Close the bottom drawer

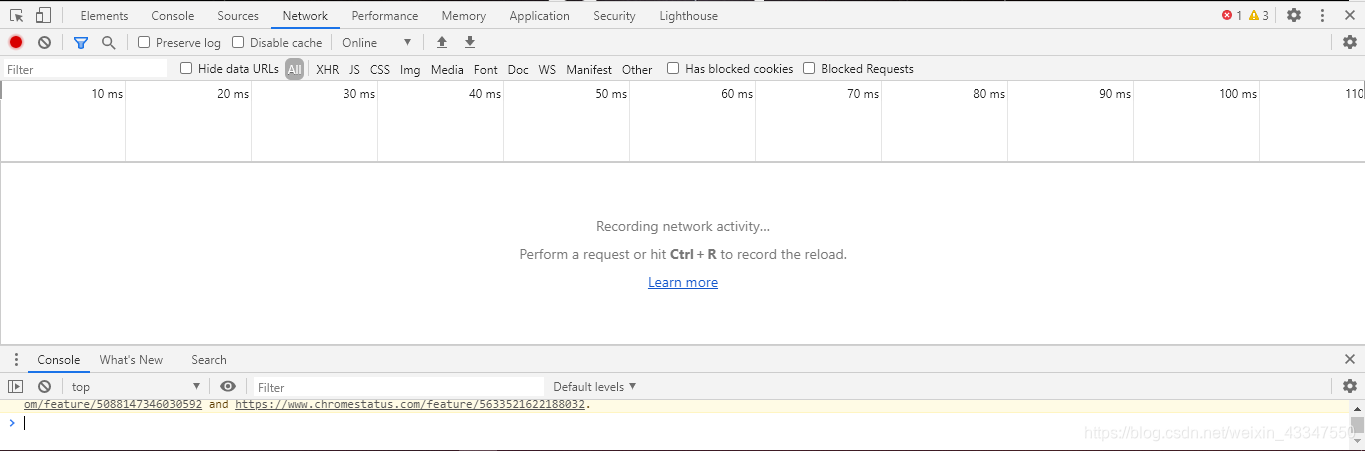pos(1350,359)
